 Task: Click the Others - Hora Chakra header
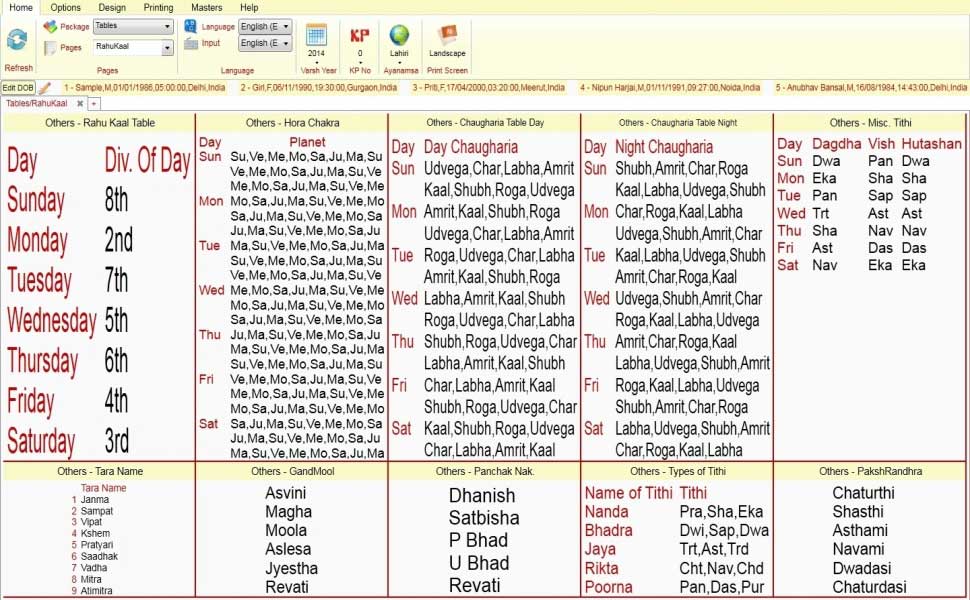pyautogui.click(x=293, y=122)
